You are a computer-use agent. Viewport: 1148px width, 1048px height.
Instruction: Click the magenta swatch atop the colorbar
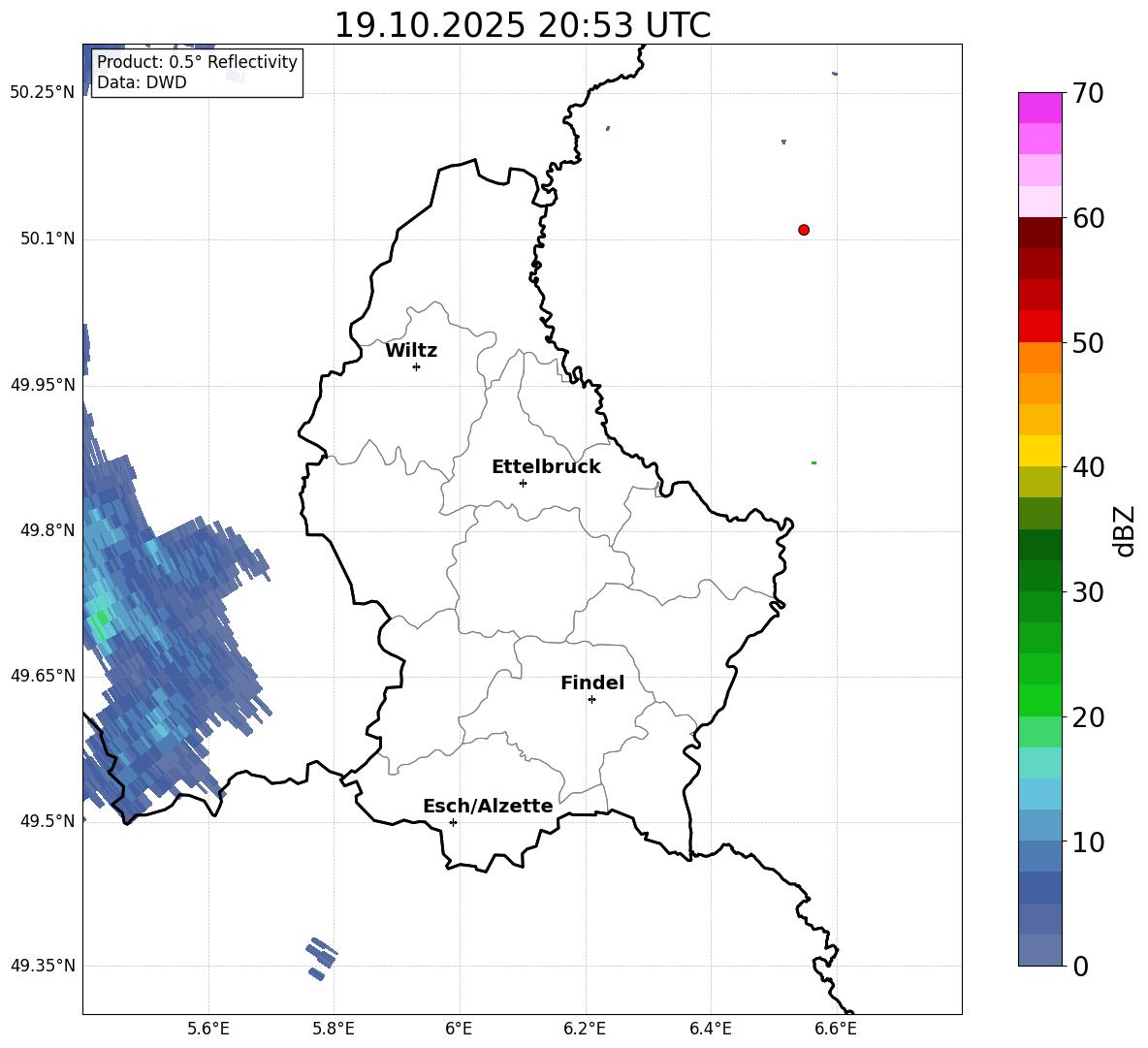click(x=1039, y=108)
